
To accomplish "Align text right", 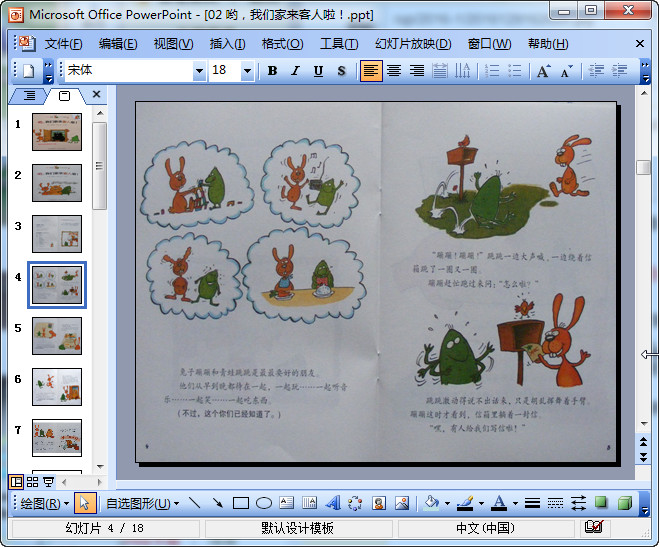I will click(x=417, y=71).
